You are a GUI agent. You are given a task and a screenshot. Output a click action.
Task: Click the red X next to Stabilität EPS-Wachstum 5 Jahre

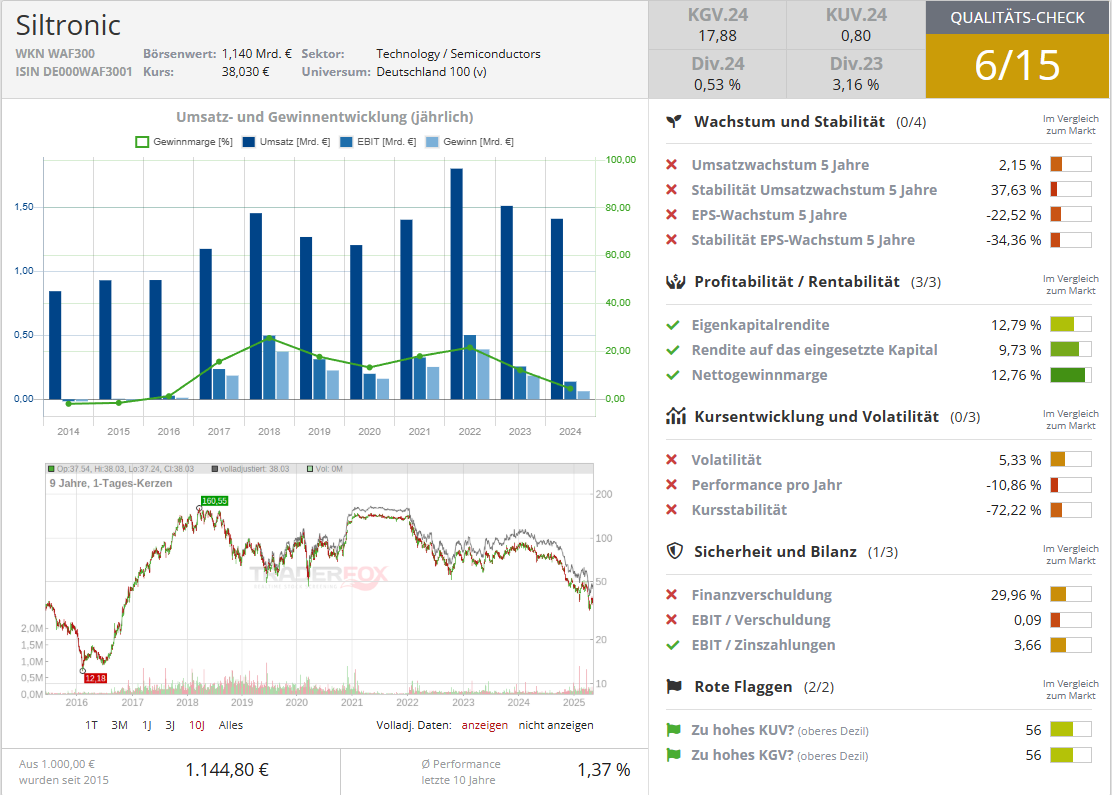672,240
